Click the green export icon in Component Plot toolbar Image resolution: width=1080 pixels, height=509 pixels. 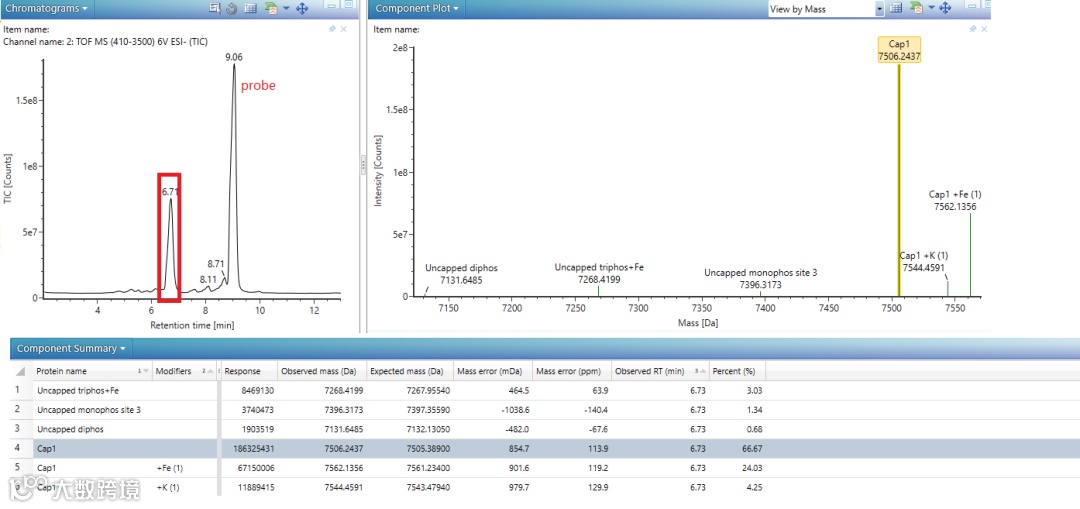pyautogui.click(x=915, y=8)
